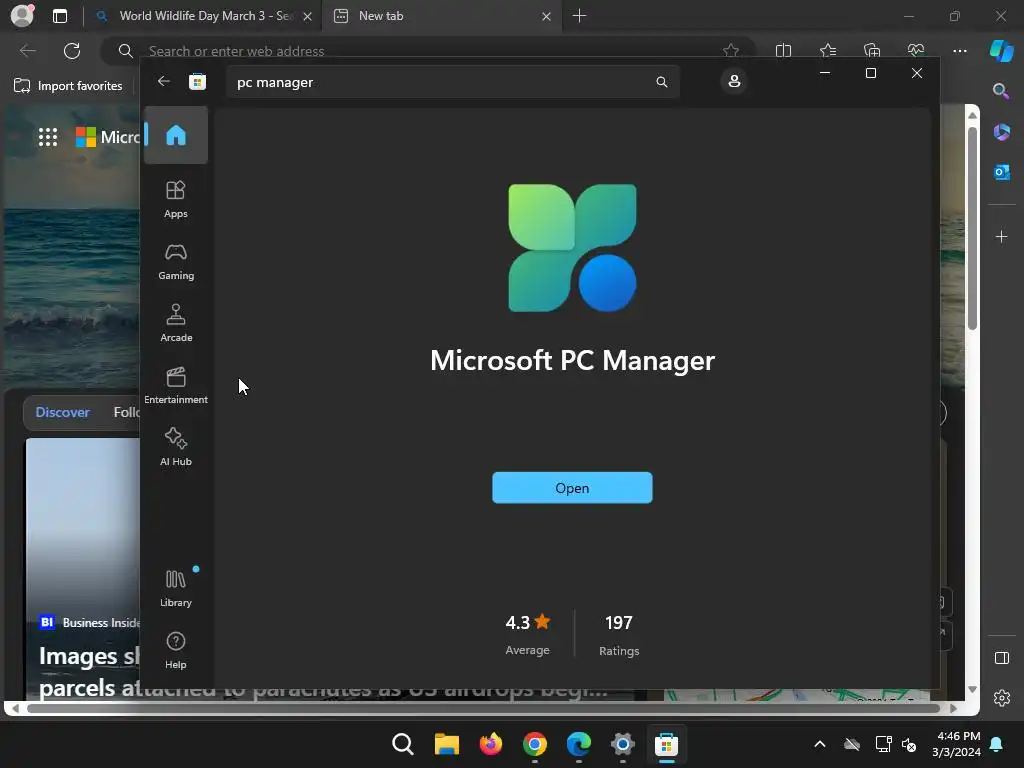Viewport: 1024px width, 768px height.
Task: Open the notifications bell in tray
Action: [997, 744]
